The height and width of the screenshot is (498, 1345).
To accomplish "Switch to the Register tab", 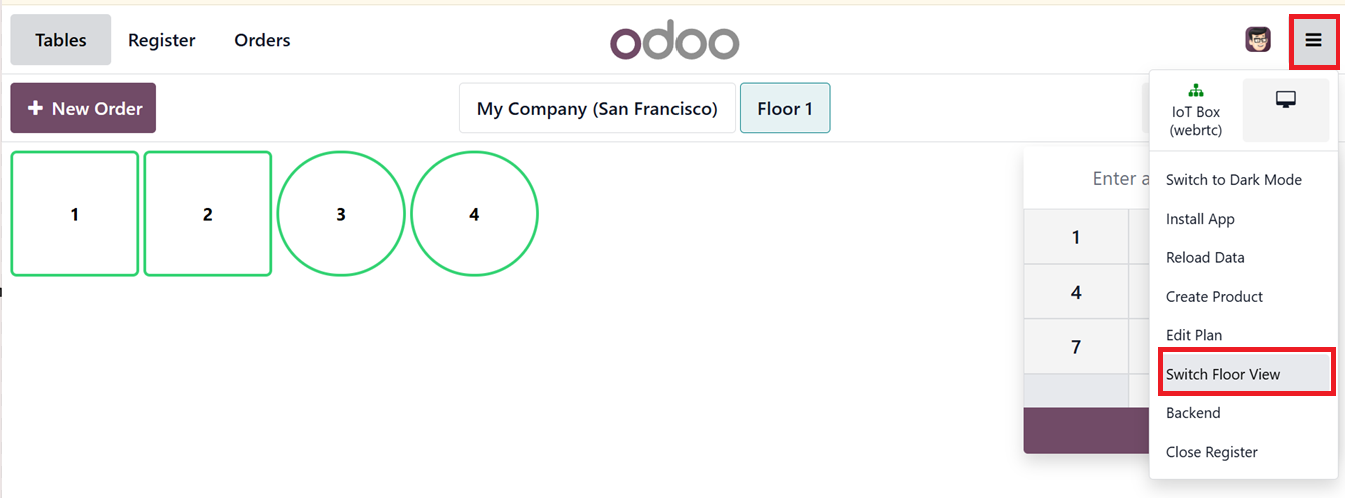I will point(162,41).
